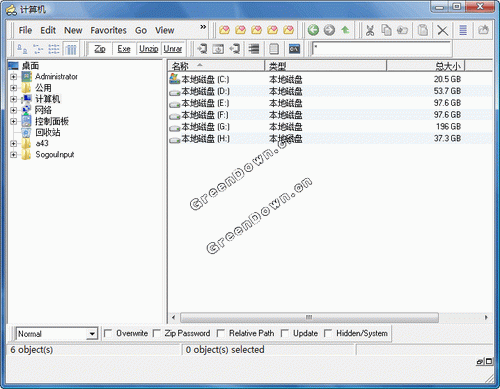500x389 pixels.
Task: Click the 桌面 desktop icon at tree root
Action: pyautogui.click(x=13, y=65)
